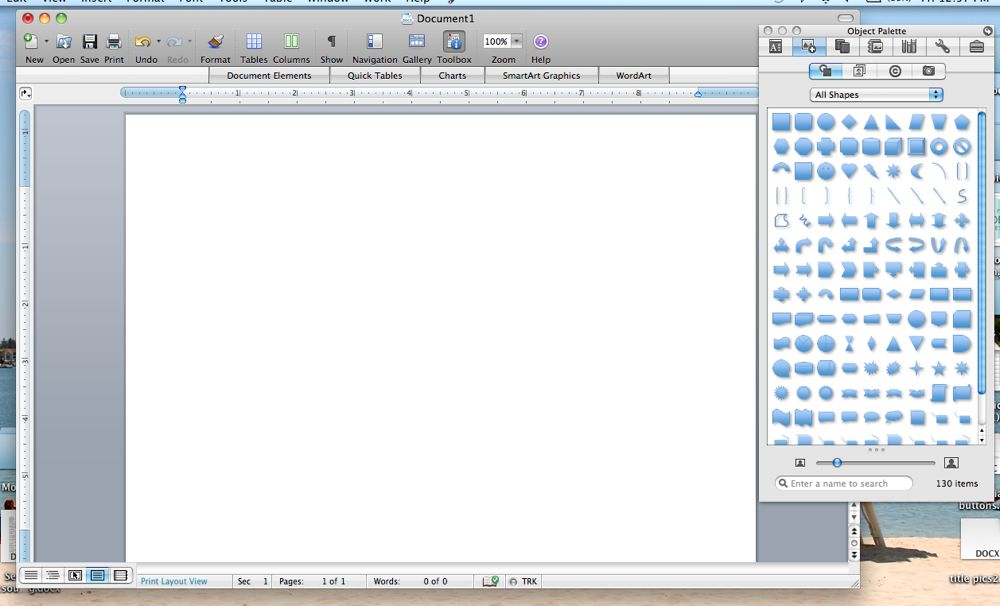Toggle paragraph marks with the Show button
This screenshot has height=606, width=1000.
pyautogui.click(x=331, y=43)
